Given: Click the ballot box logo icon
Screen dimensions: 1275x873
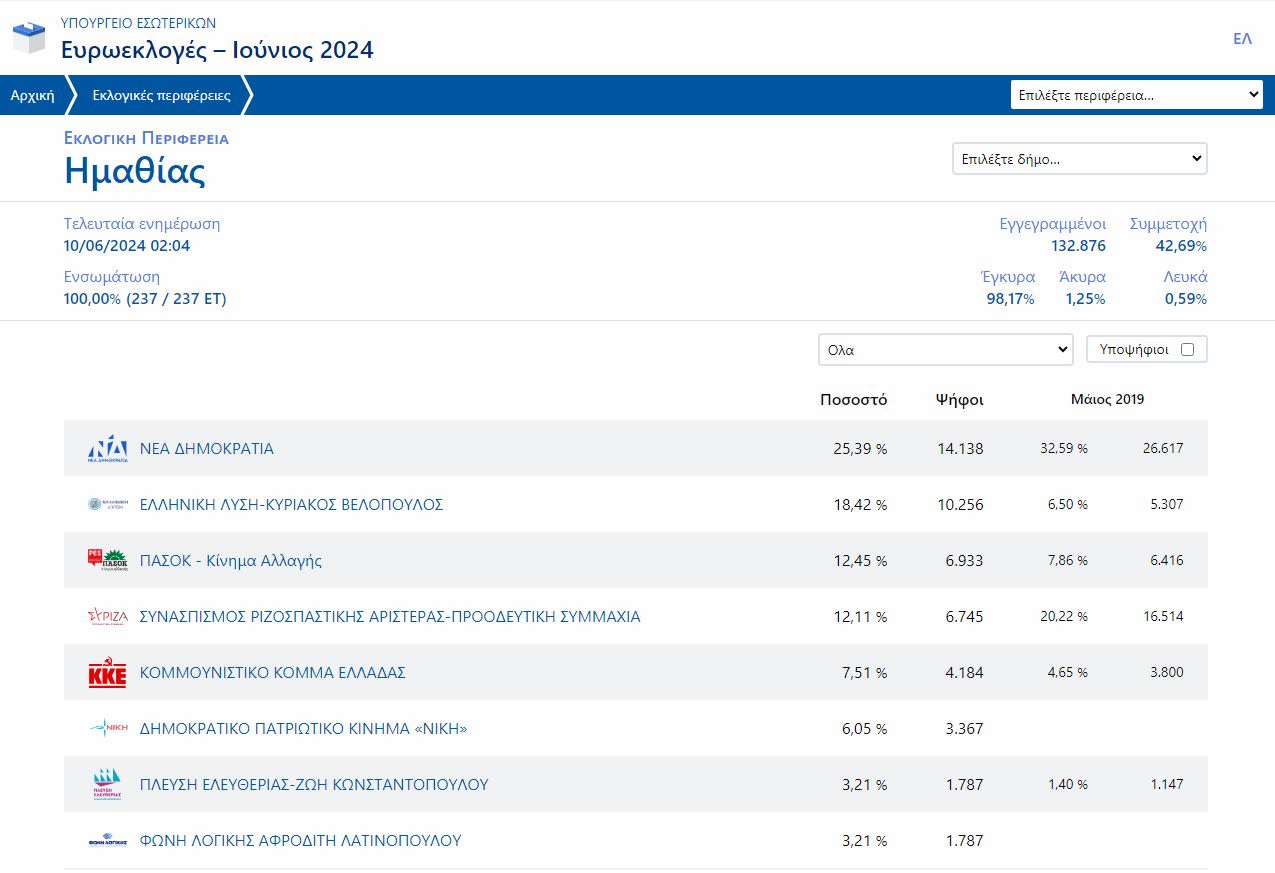Looking at the screenshot, I should 29,37.
